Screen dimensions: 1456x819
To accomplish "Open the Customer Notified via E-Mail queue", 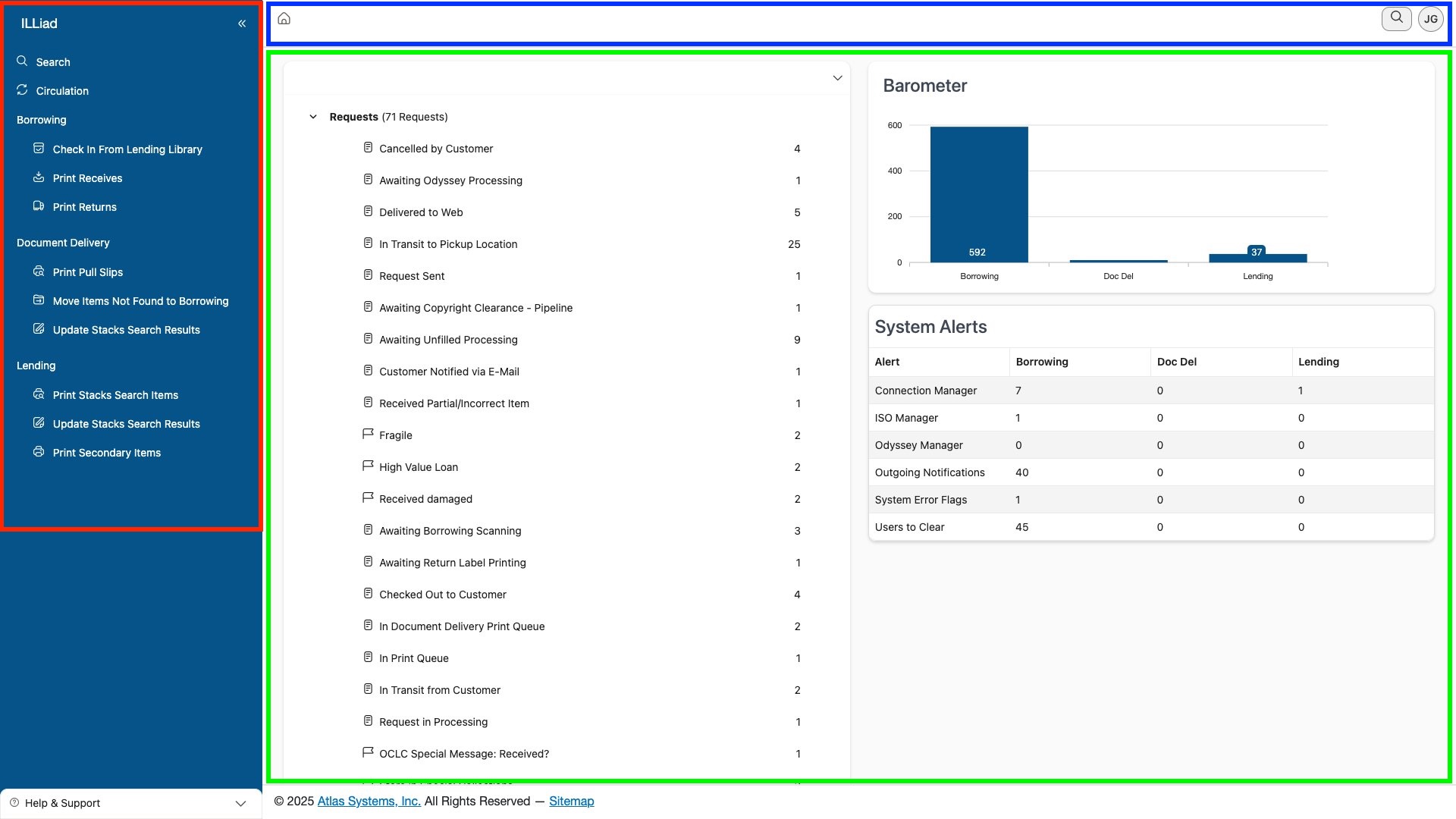I will coord(449,372).
